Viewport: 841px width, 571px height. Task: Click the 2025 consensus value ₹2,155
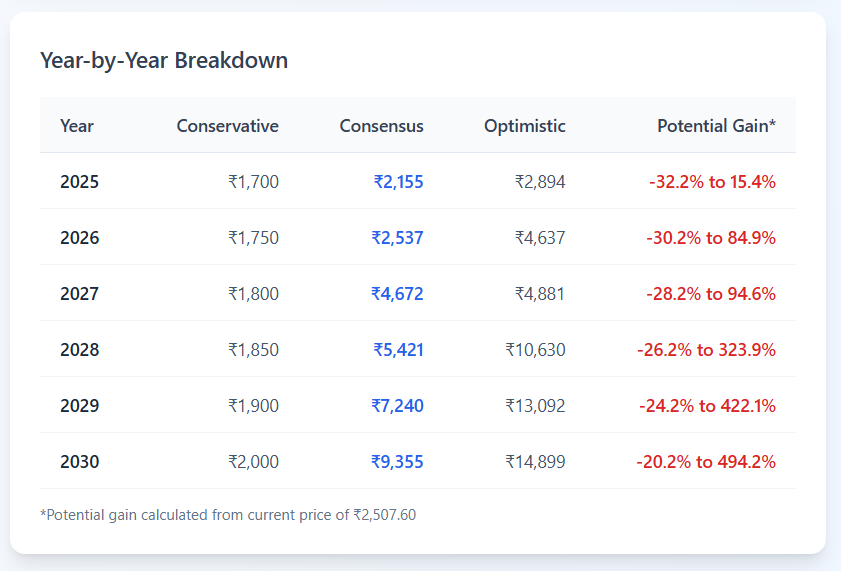[398, 182]
